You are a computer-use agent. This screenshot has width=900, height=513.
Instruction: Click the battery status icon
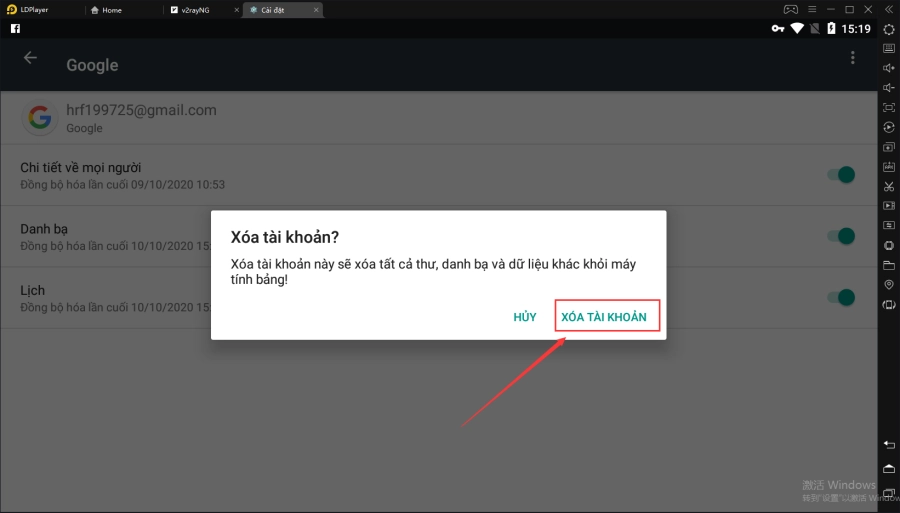[x=831, y=28]
